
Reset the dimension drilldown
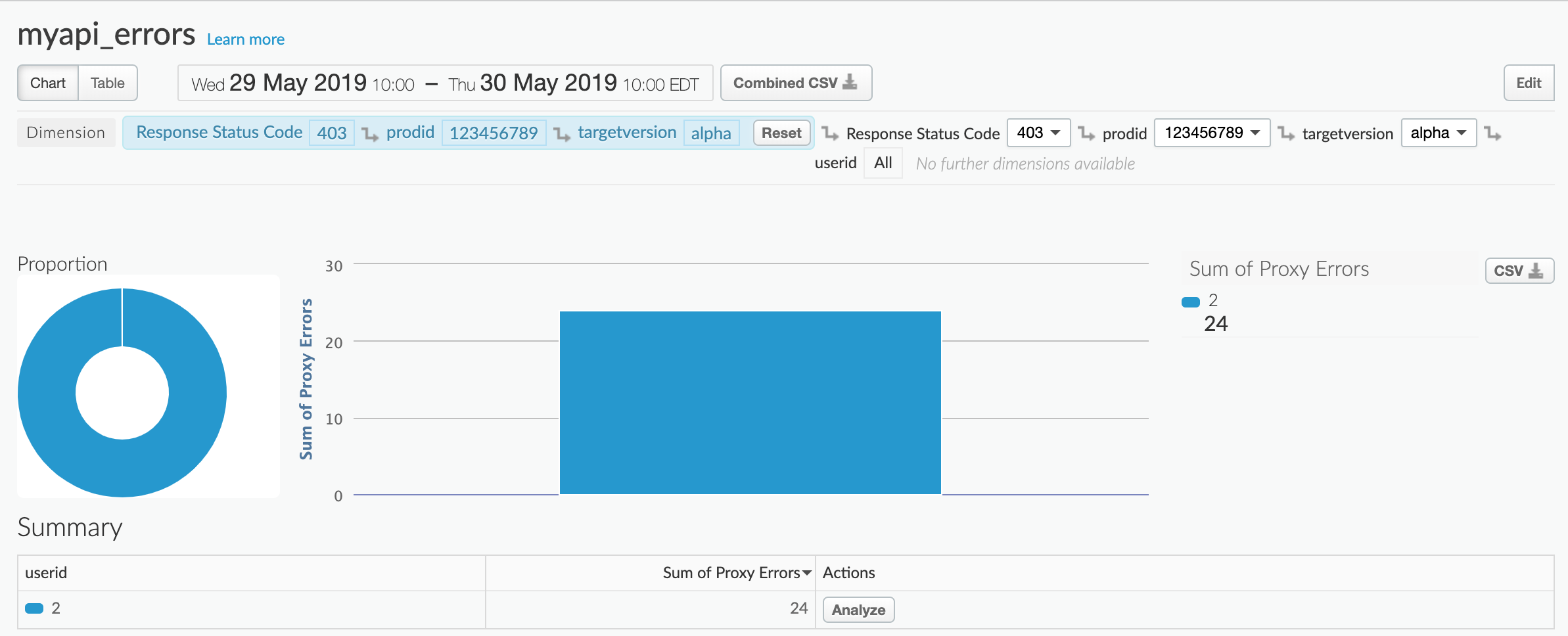(x=781, y=133)
